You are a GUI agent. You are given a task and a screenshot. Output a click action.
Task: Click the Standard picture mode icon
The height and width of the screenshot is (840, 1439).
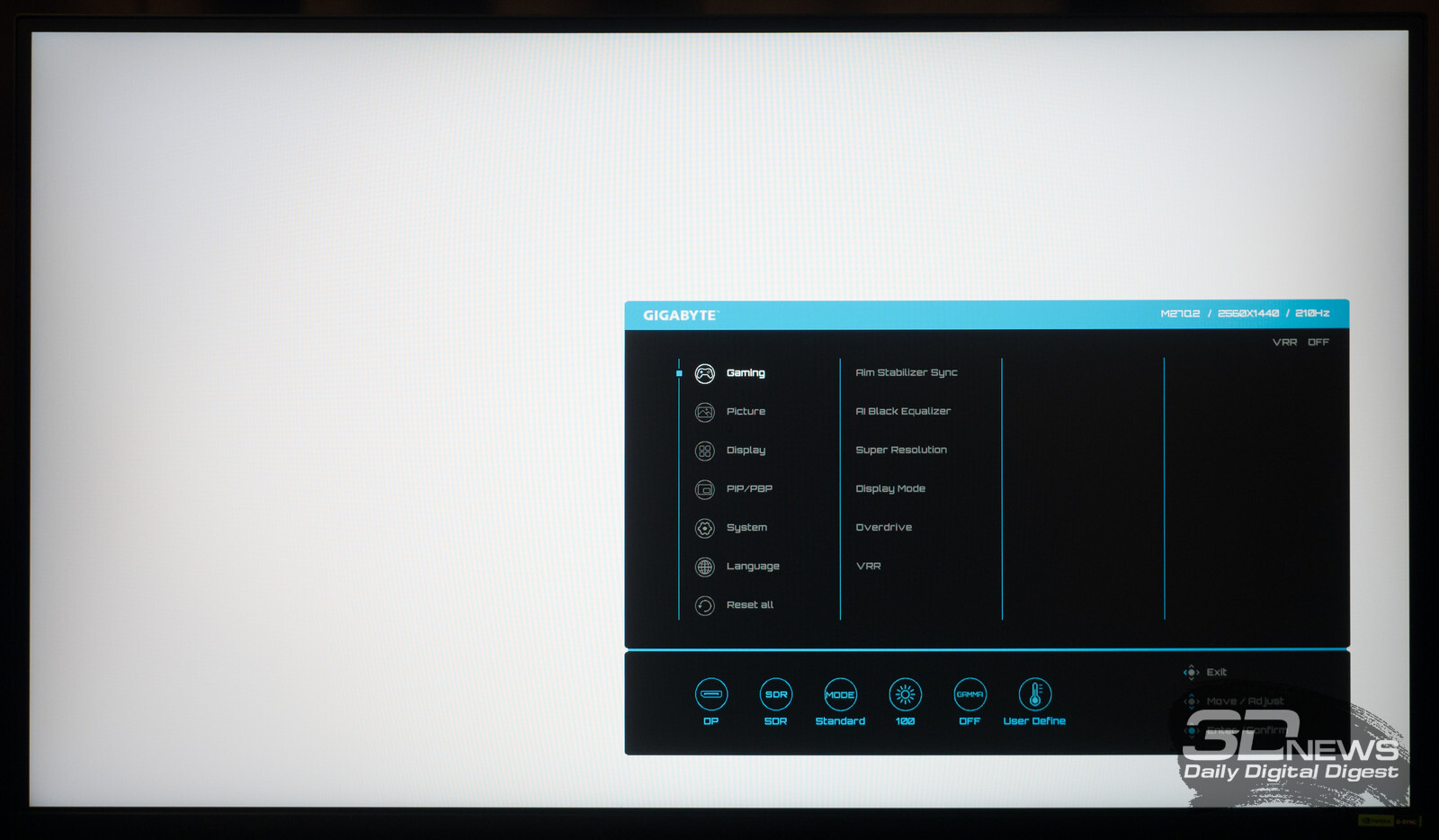[x=841, y=694]
